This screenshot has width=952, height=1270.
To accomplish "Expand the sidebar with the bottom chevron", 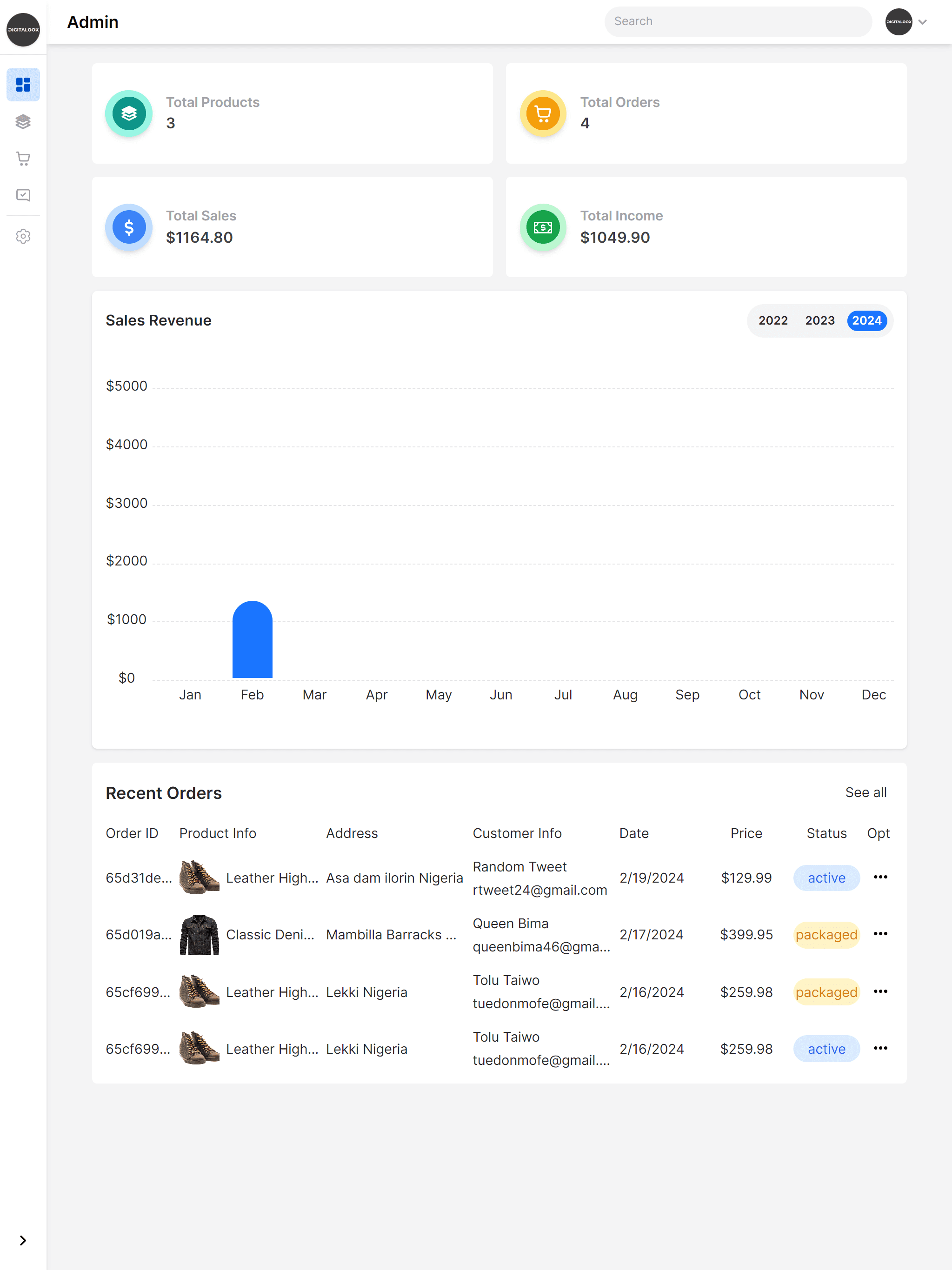I will click(23, 1240).
